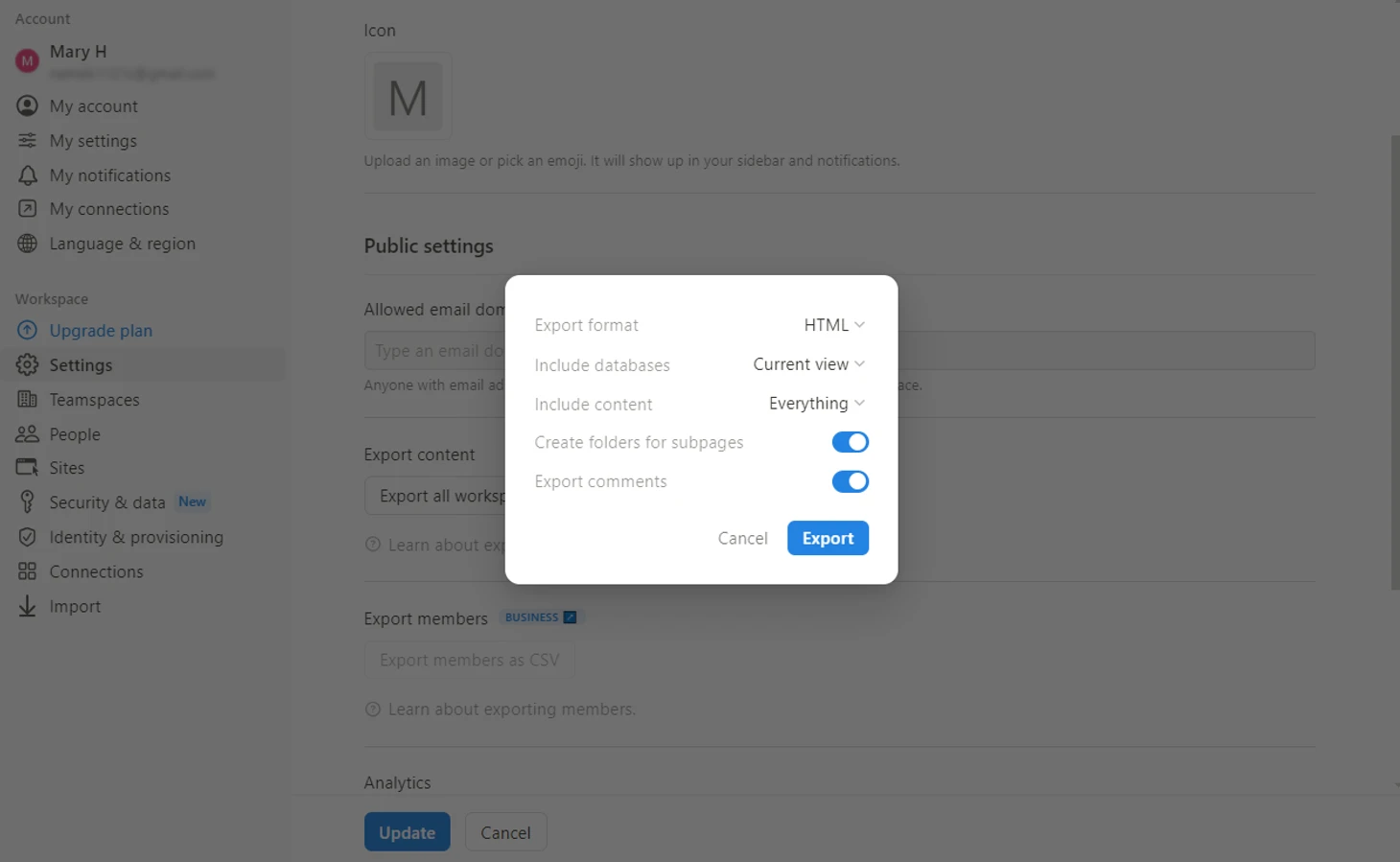Select the Import download arrow icon
Screen dimensions: 1400x862
pos(27,606)
